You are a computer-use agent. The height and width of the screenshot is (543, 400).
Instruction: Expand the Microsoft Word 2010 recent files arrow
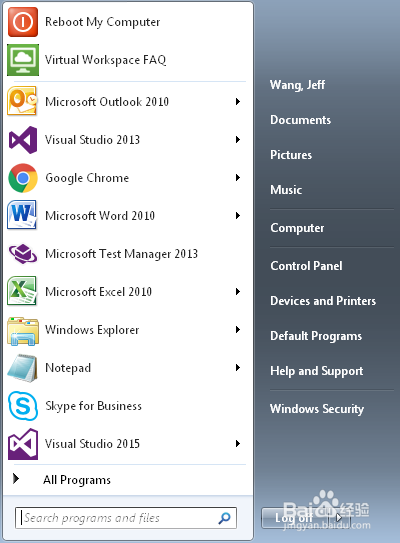click(x=238, y=216)
